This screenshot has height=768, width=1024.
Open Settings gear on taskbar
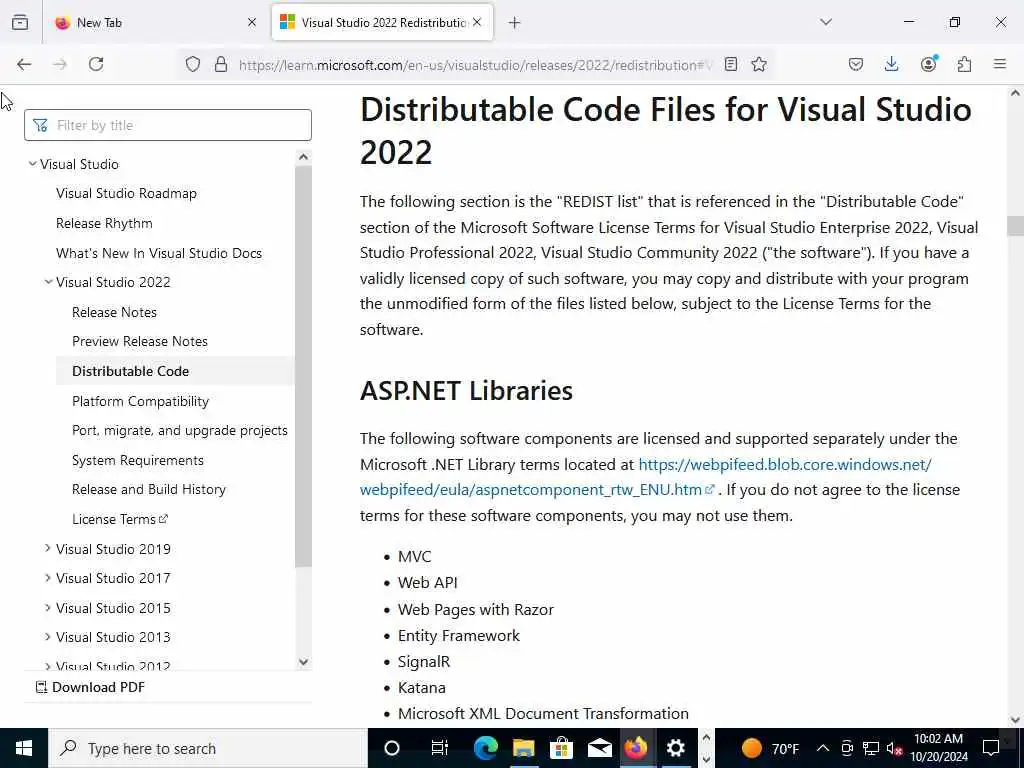(675, 748)
